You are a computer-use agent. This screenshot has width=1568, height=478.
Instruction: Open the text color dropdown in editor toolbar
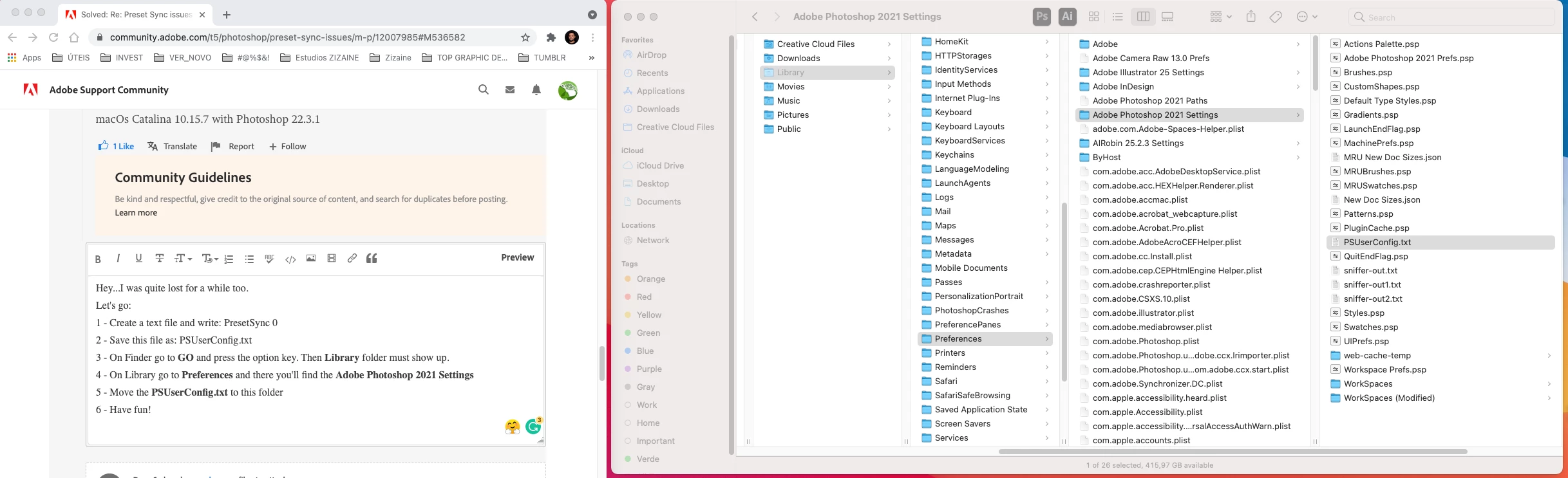[211, 259]
